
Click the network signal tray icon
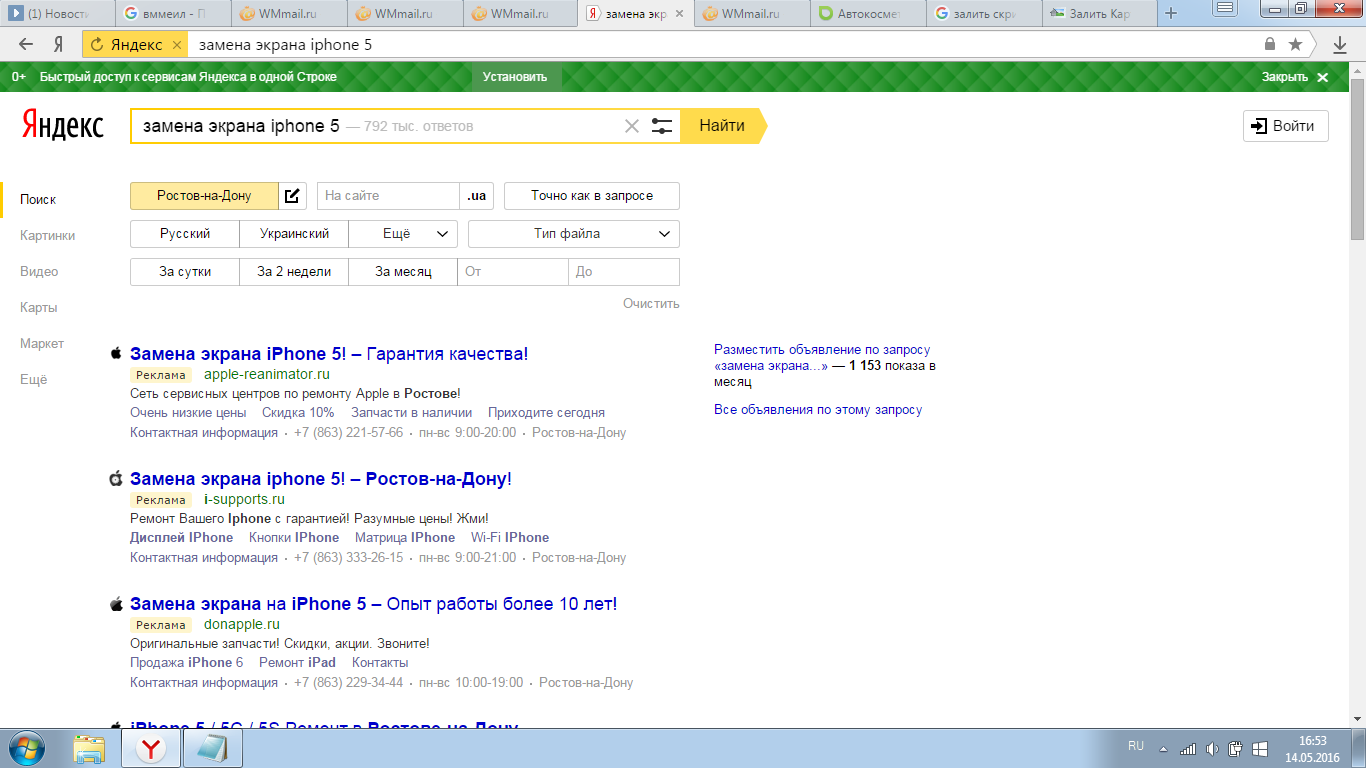[1188, 748]
